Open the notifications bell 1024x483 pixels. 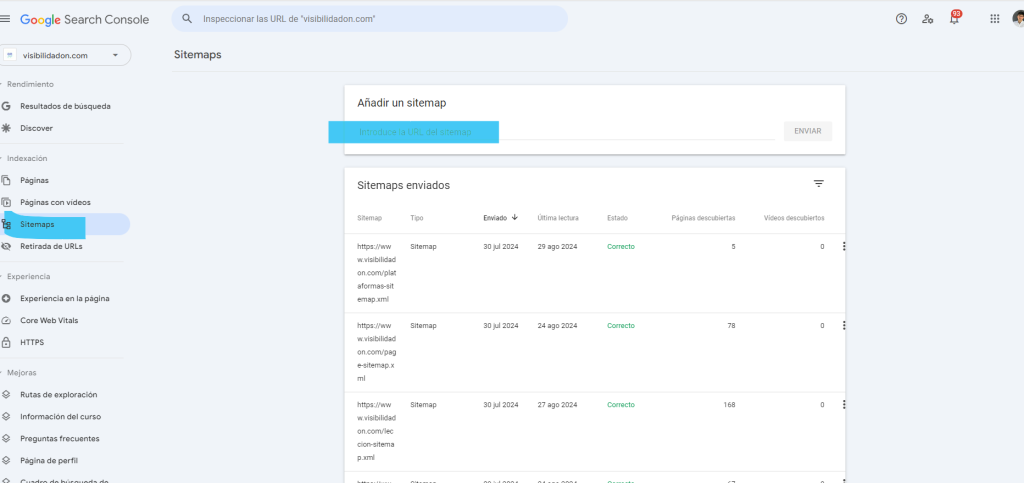[954, 19]
